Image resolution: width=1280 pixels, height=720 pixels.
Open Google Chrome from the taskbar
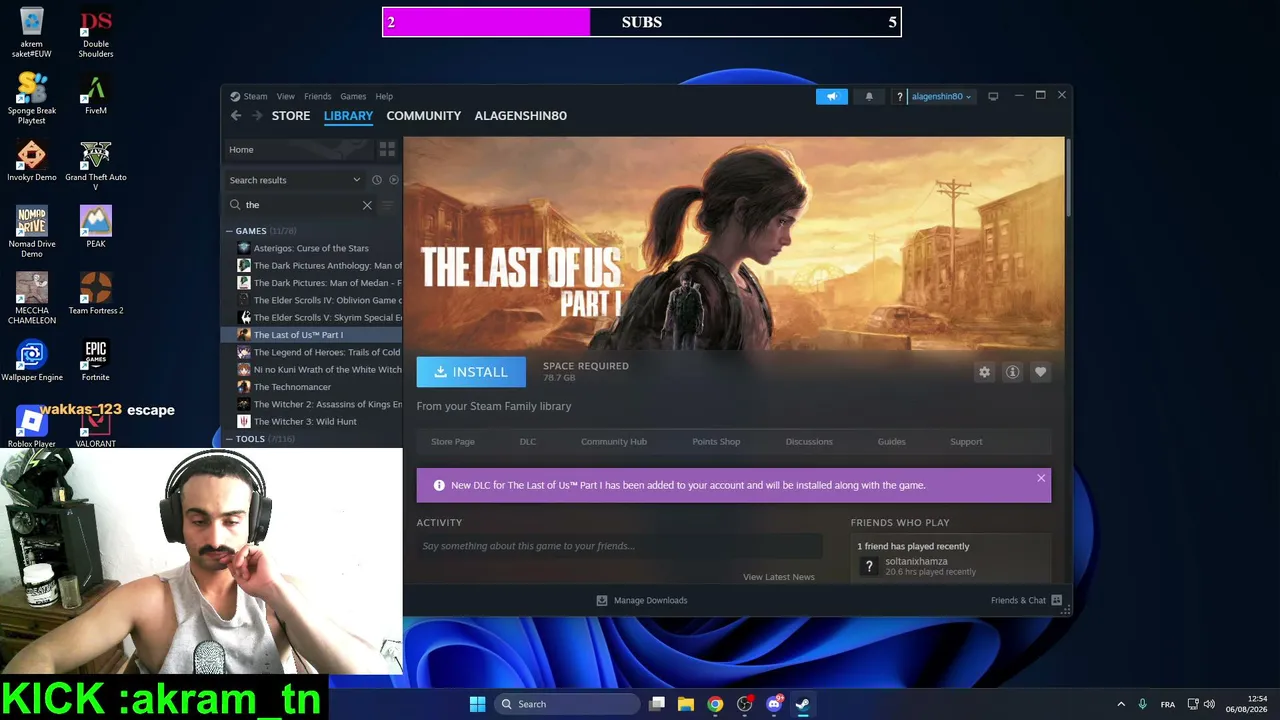tap(715, 704)
